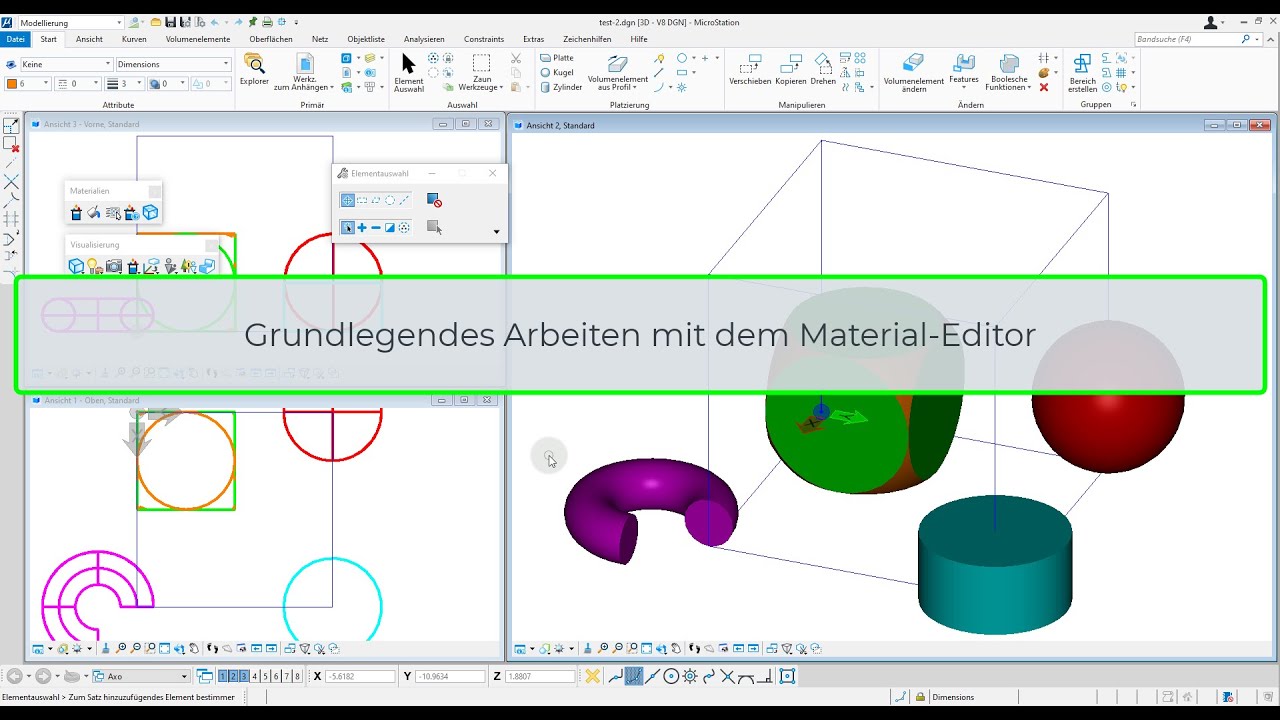The image size is (1280, 720).
Task: Click the X coordinate field
Action: pos(361,677)
